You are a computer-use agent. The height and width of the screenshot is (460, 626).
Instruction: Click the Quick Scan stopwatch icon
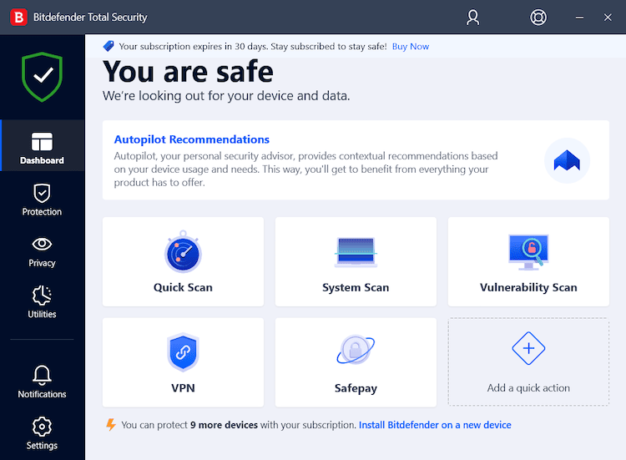(183, 252)
